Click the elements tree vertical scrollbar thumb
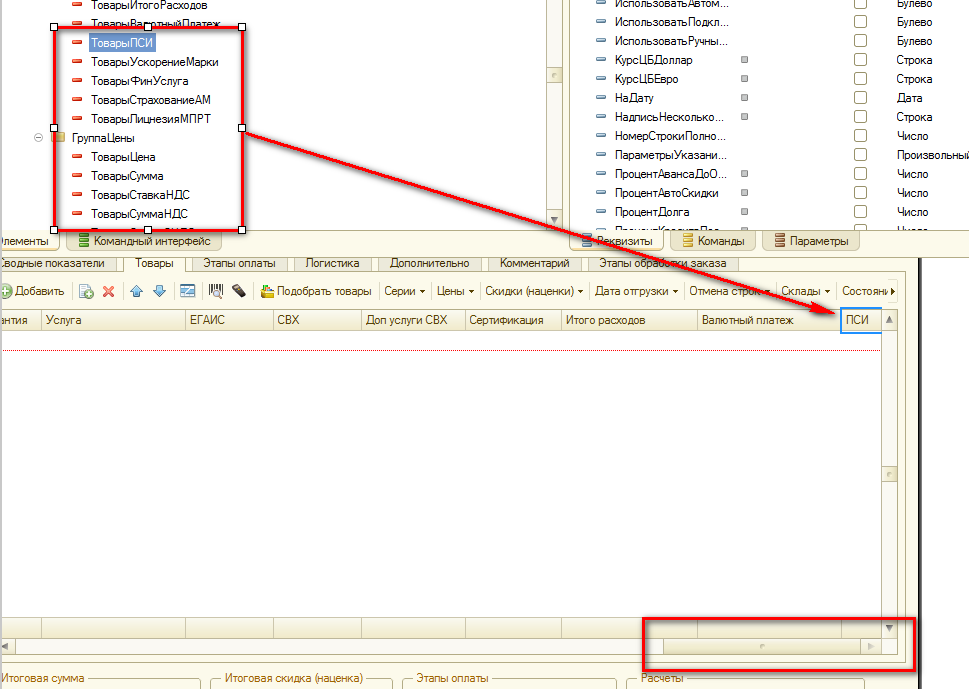Viewport: 969px width, 689px height. tap(554, 75)
